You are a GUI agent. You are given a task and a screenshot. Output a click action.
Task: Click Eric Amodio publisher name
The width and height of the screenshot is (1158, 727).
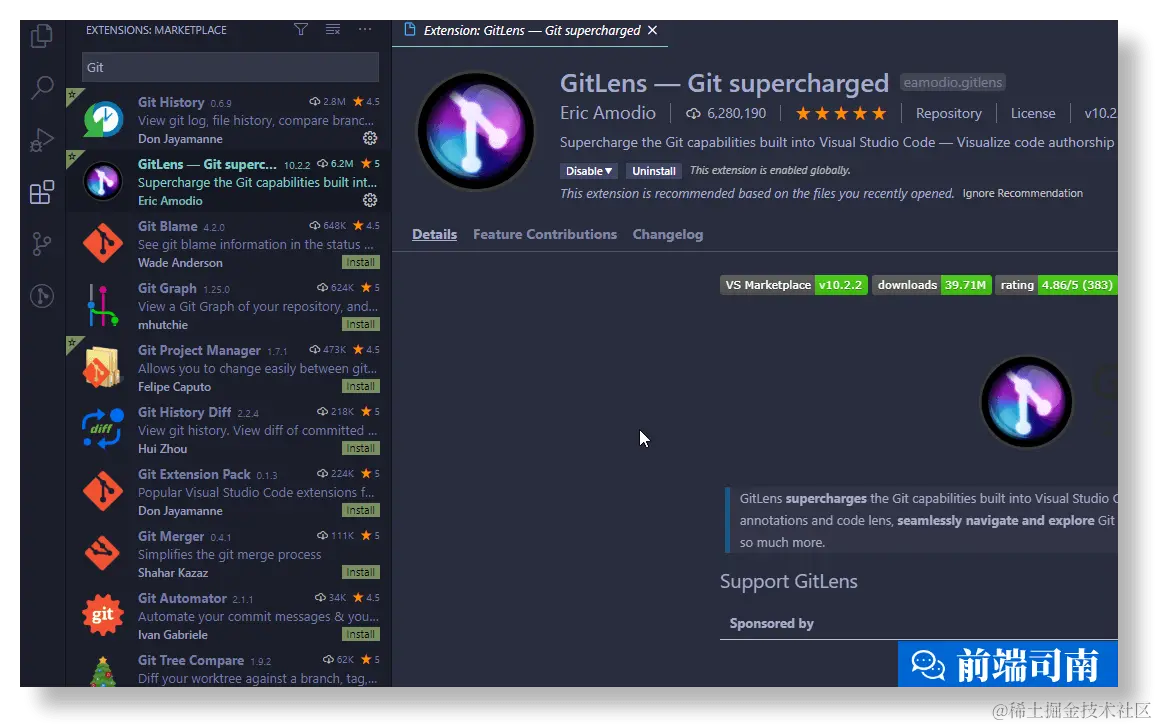tap(608, 112)
